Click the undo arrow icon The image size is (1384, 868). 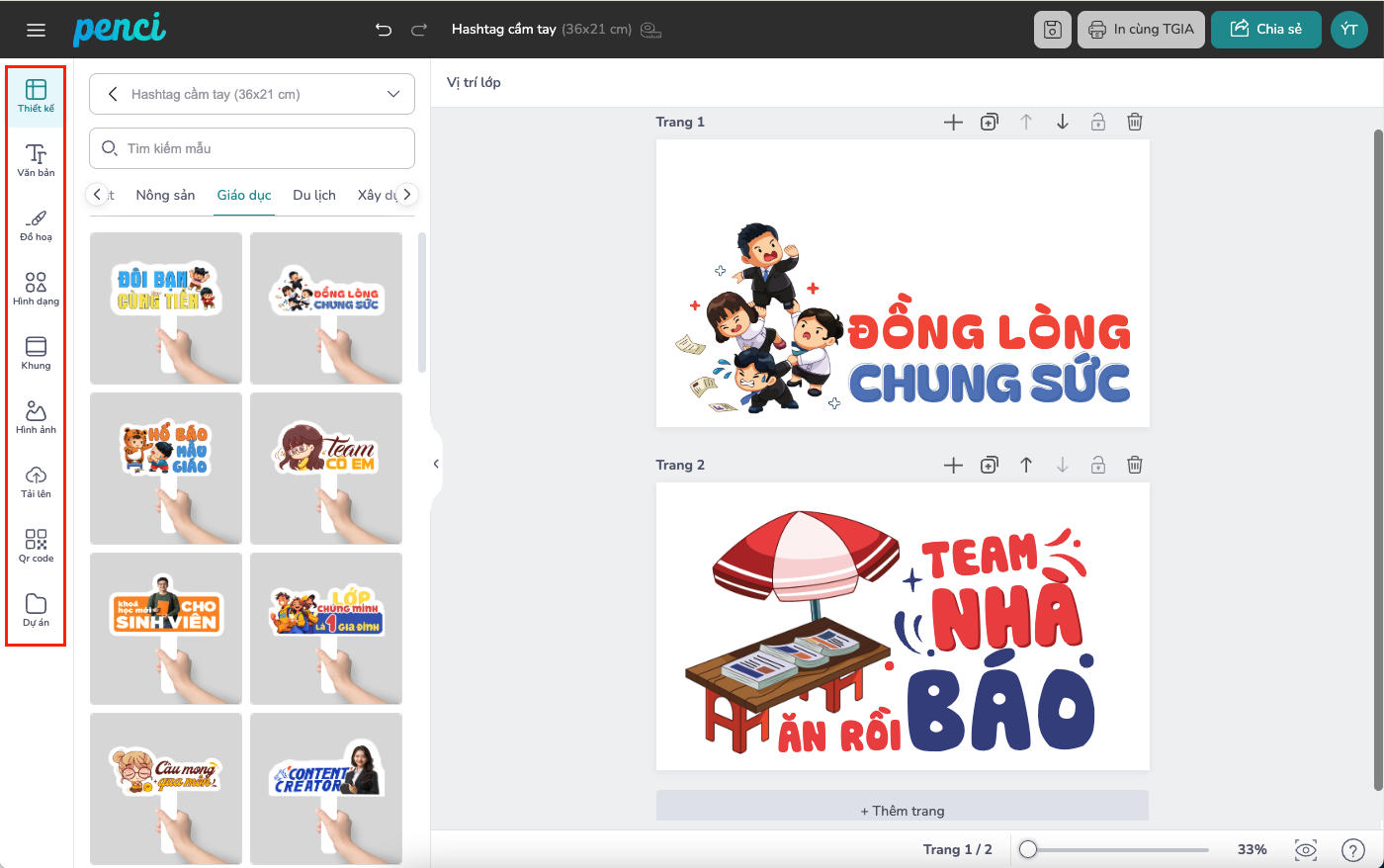tap(384, 30)
